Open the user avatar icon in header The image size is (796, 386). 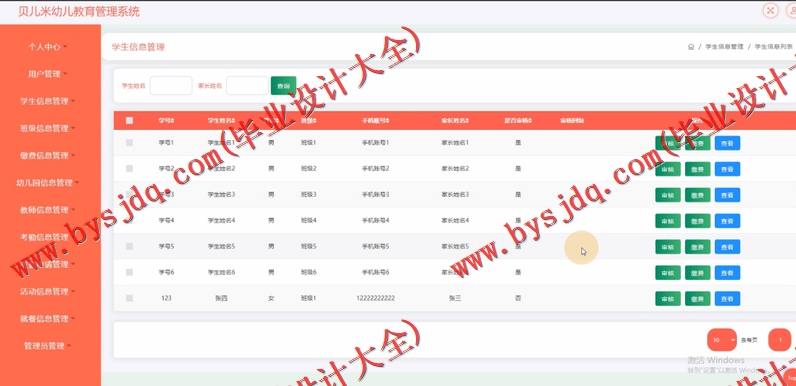point(792,11)
